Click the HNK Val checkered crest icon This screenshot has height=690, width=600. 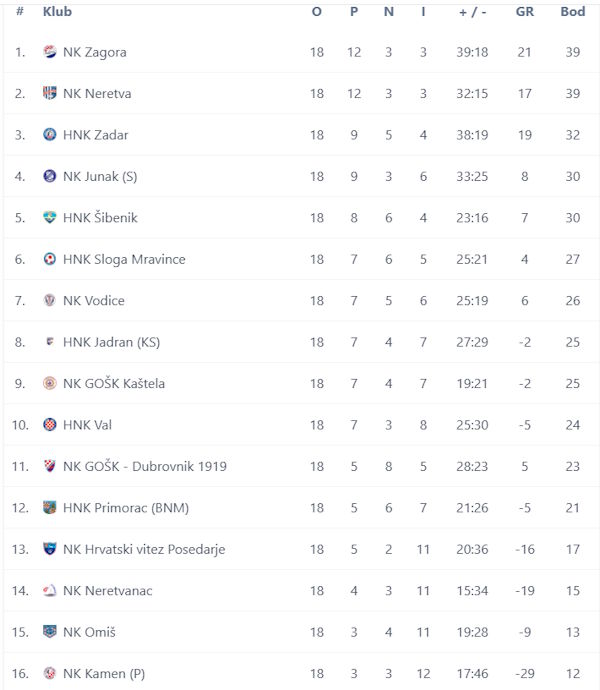50,425
